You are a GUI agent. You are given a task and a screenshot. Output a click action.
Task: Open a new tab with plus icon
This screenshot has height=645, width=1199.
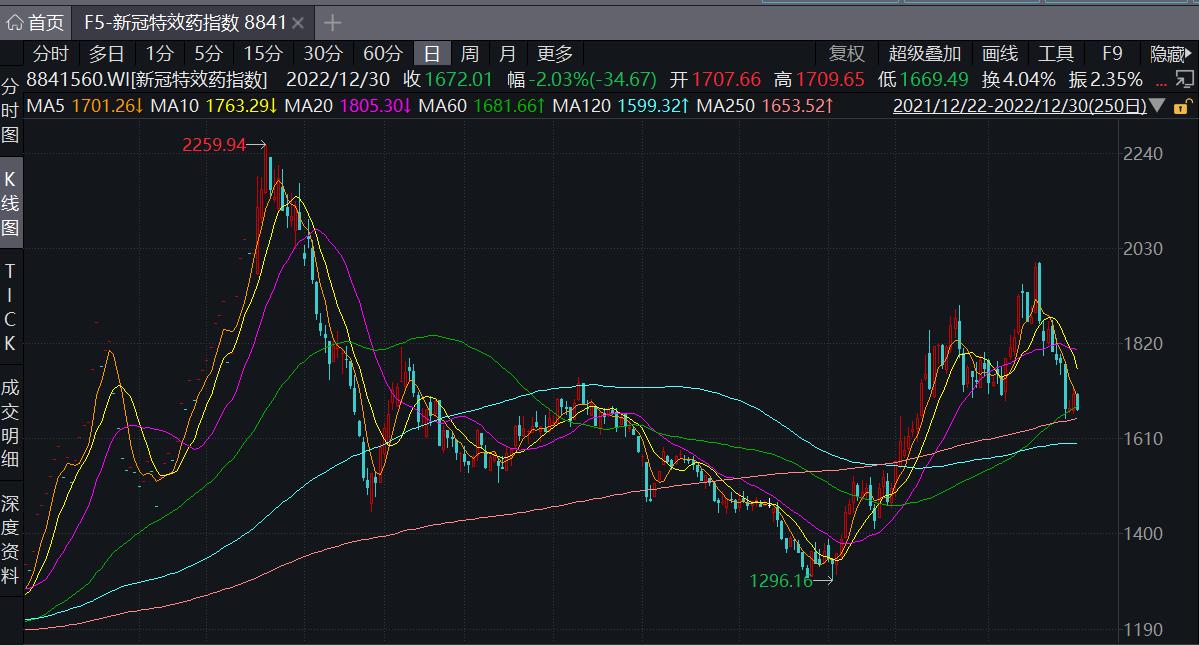point(333,22)
